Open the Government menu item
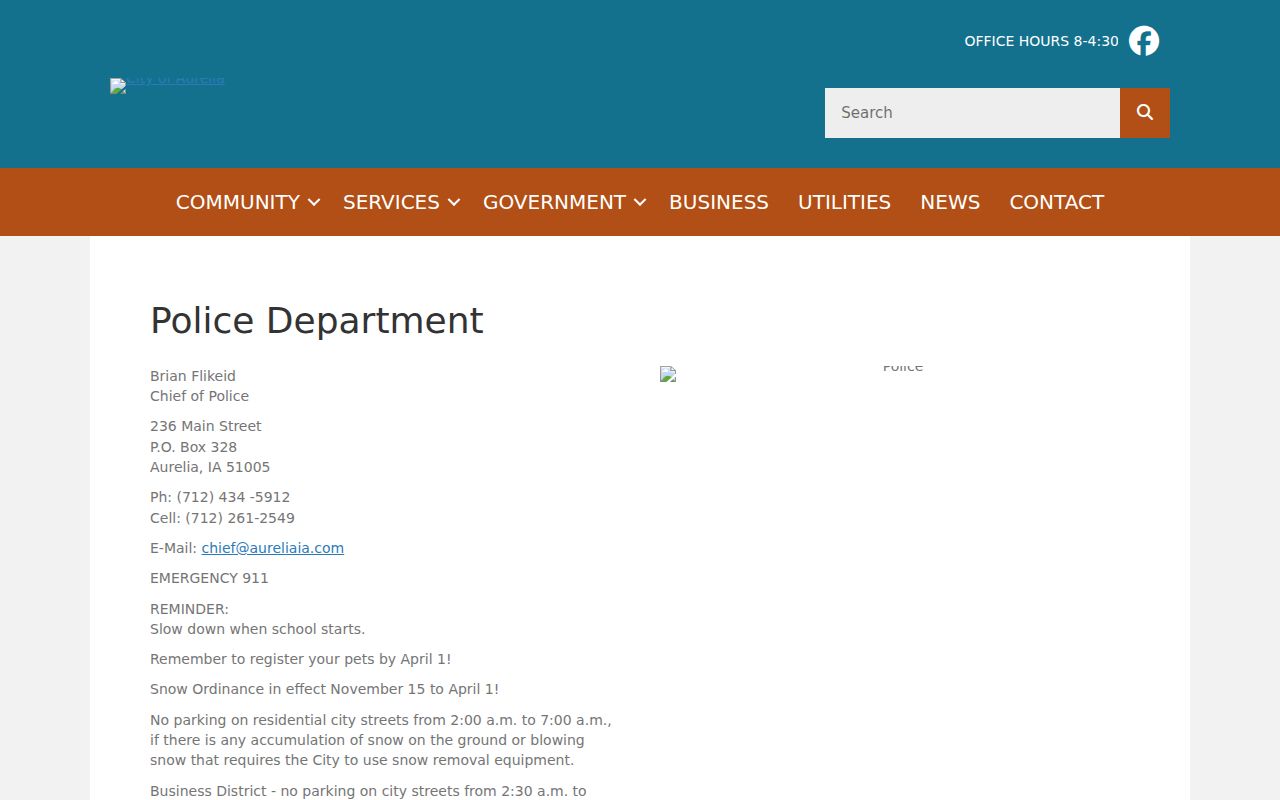 click(x=554, y=202)
